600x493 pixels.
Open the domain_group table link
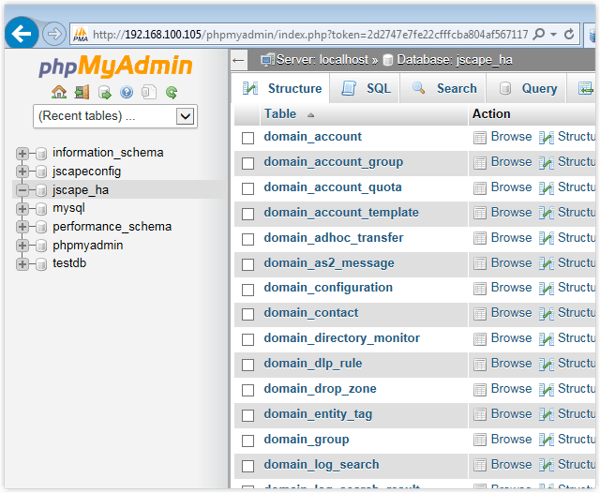tap(306, 439)
